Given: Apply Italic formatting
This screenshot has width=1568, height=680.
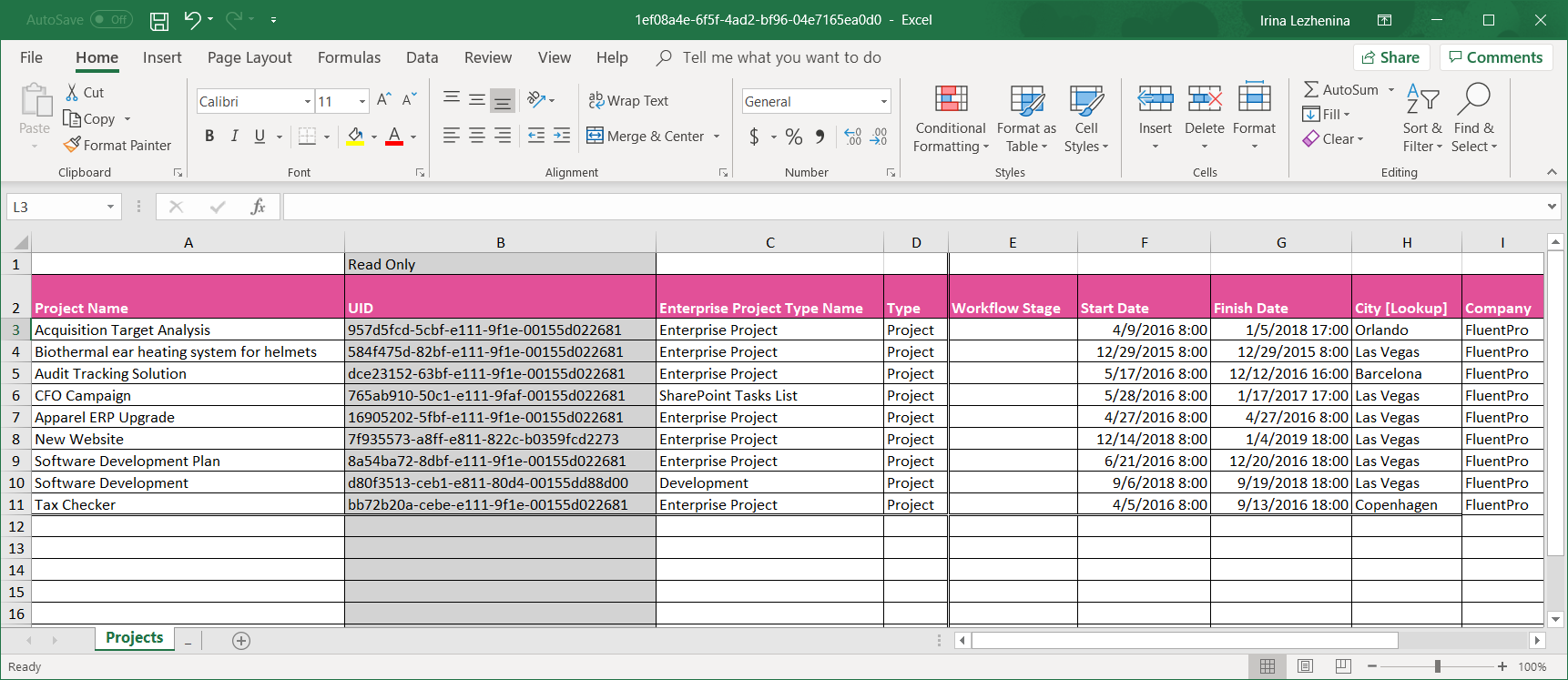Looking at the screenshot, I should point(235,136).
